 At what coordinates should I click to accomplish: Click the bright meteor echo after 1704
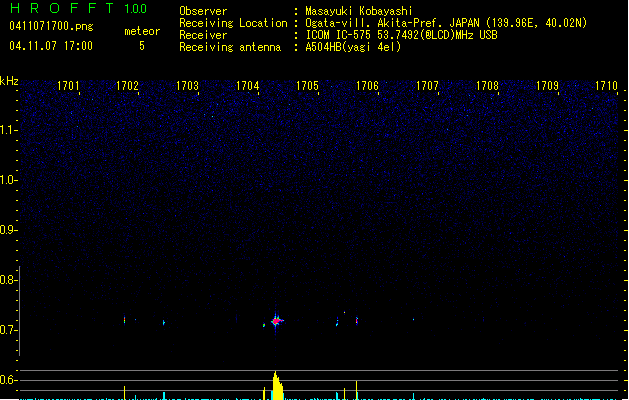(276, 321)
